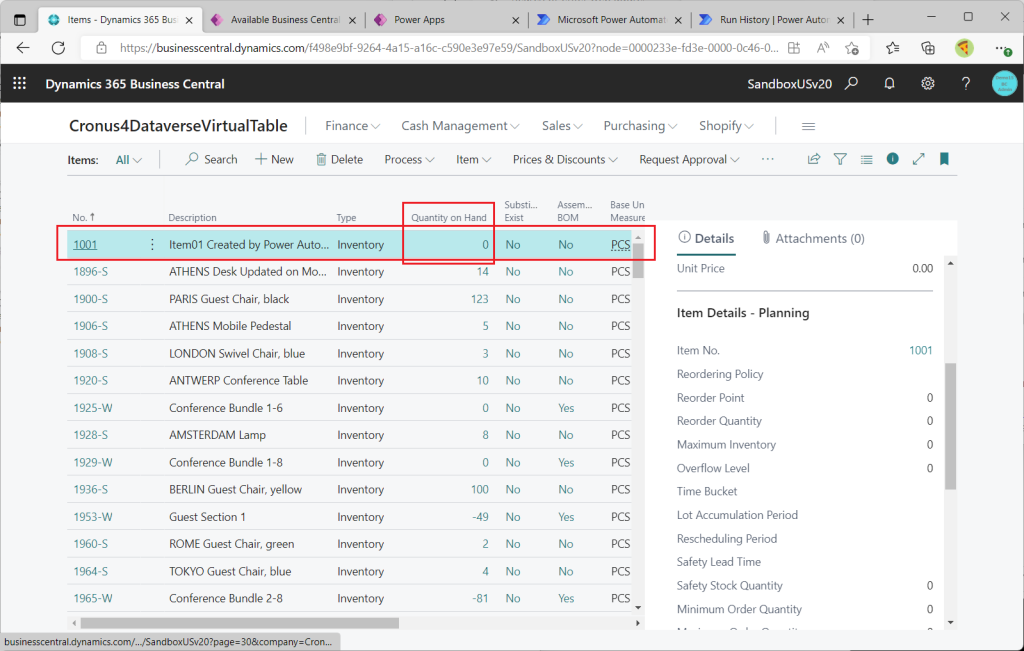Toggle the Read aloud icon in address bar
1024x651 pixels.
pyautogui.click(x=823, y=48)
